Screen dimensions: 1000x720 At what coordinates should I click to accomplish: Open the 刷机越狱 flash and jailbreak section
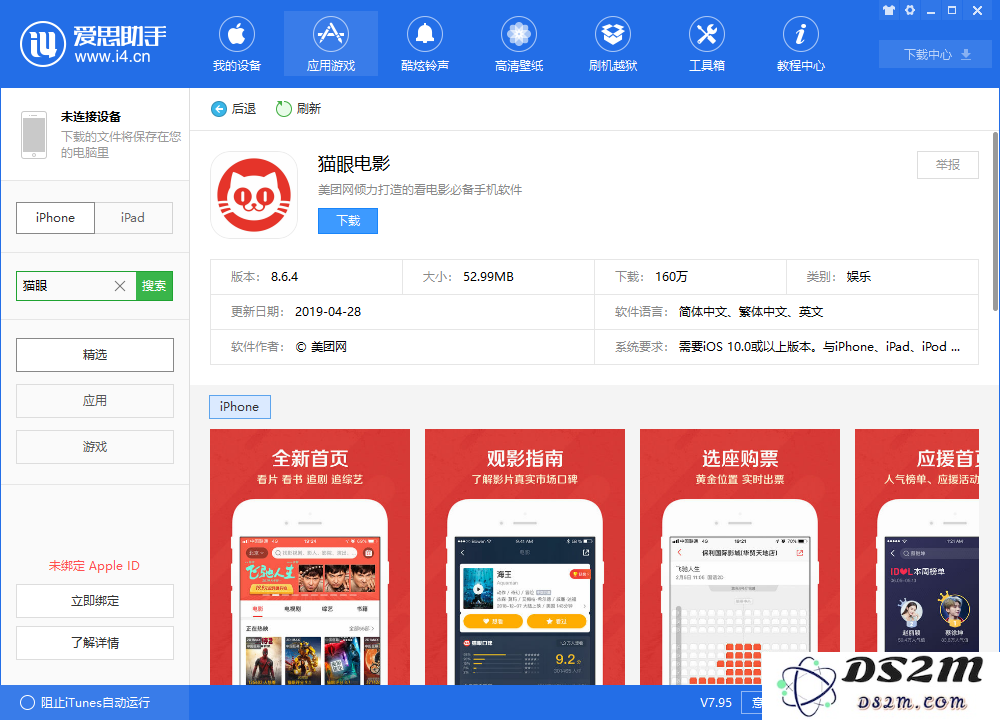(613, 44)
